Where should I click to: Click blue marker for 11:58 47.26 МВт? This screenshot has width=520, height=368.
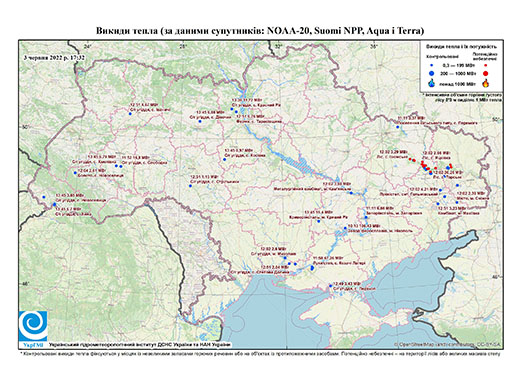pos(312,268)
